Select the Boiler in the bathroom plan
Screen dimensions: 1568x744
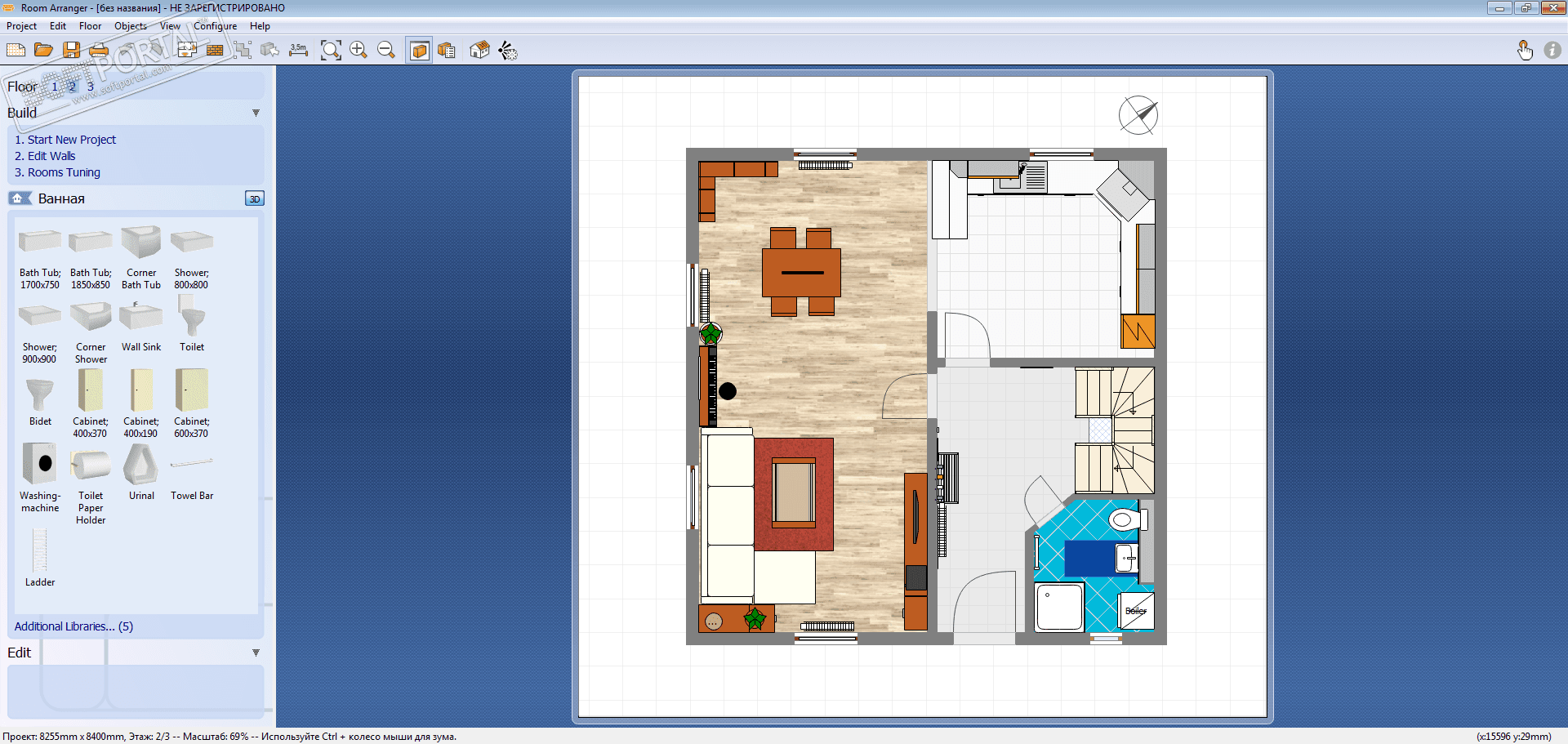(x=1136, y=611)
